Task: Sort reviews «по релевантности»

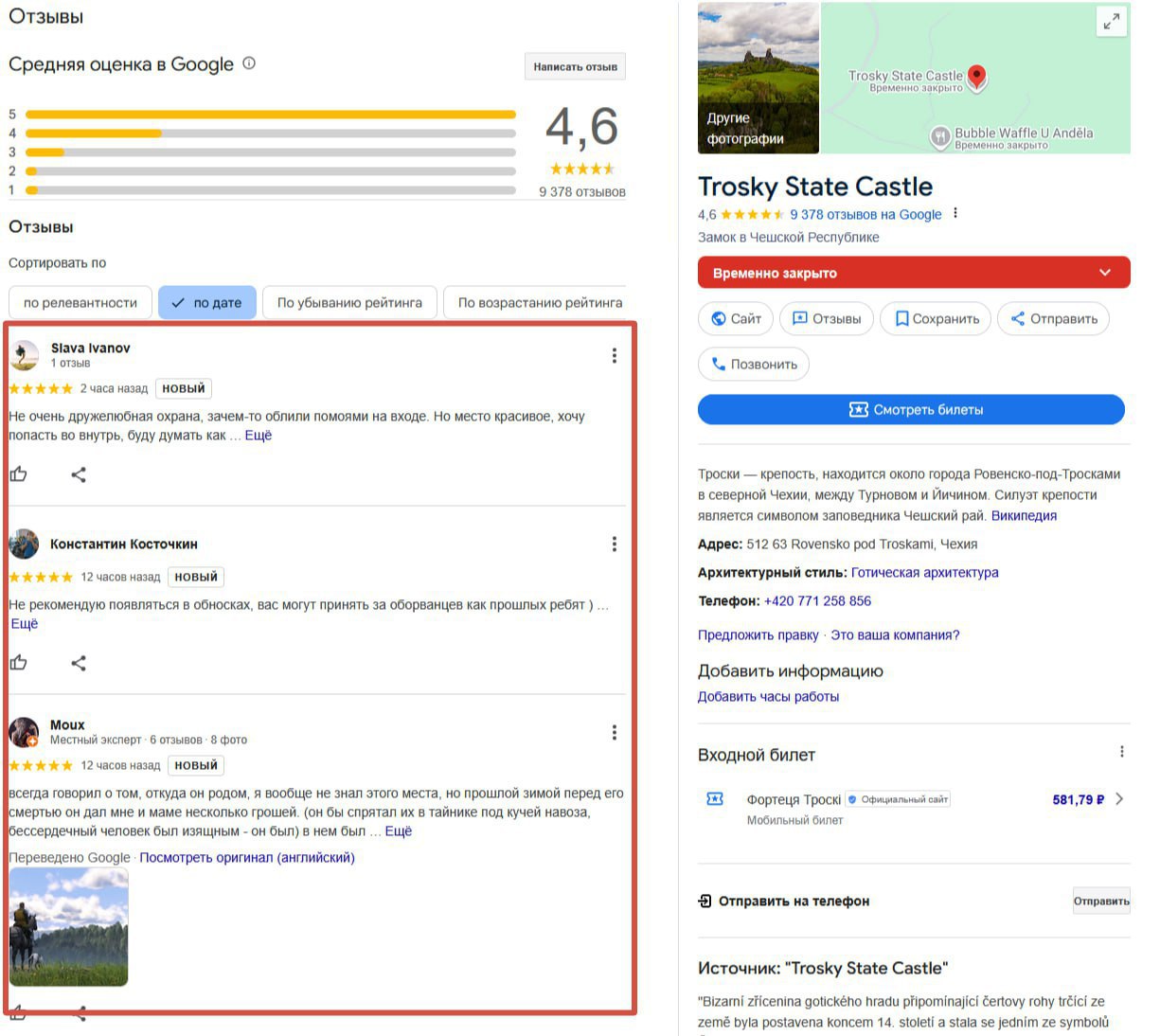Action: (80, 303)
